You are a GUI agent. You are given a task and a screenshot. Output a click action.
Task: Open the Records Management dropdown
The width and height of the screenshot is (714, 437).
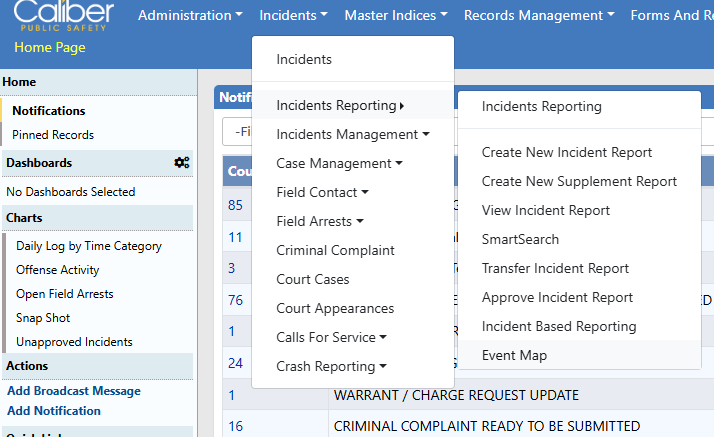point(539,15)
